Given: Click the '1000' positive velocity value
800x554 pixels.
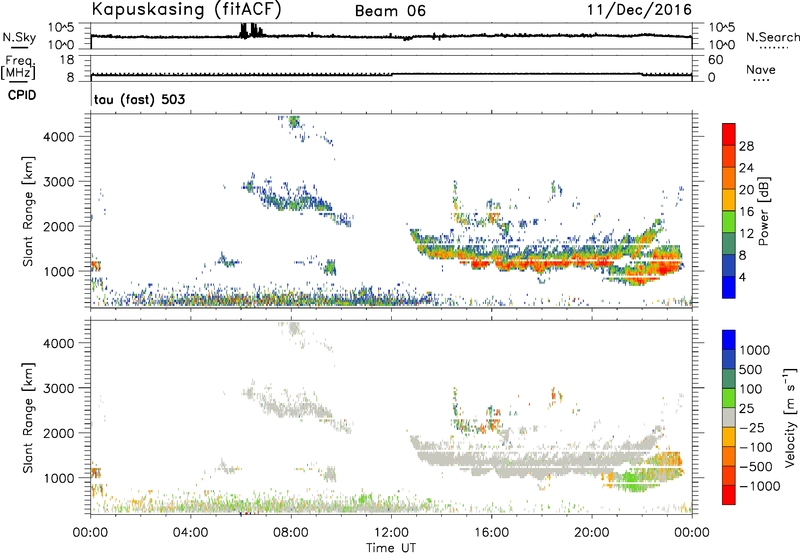Looking at the screenshot, I should [x=754, y=350].
